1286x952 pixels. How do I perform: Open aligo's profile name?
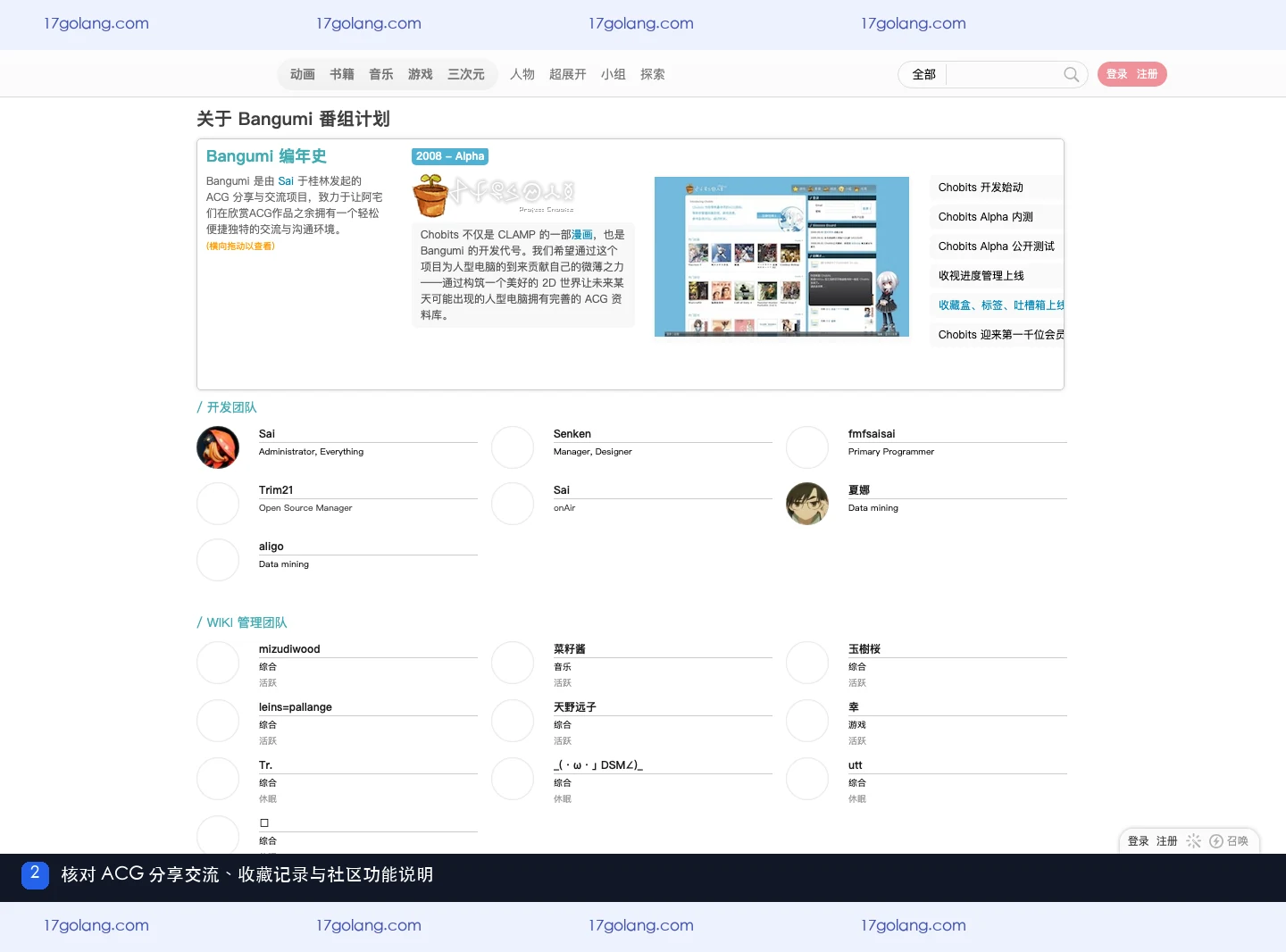271,547
